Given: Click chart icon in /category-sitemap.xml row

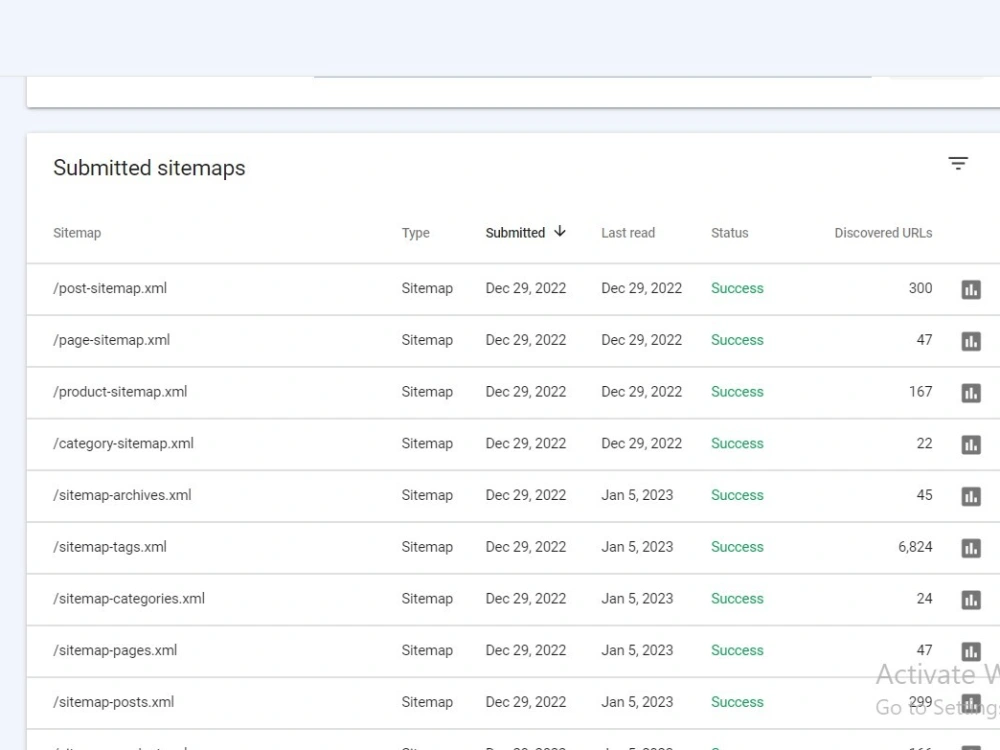Looking at the screenshot, I should [971, 445].
